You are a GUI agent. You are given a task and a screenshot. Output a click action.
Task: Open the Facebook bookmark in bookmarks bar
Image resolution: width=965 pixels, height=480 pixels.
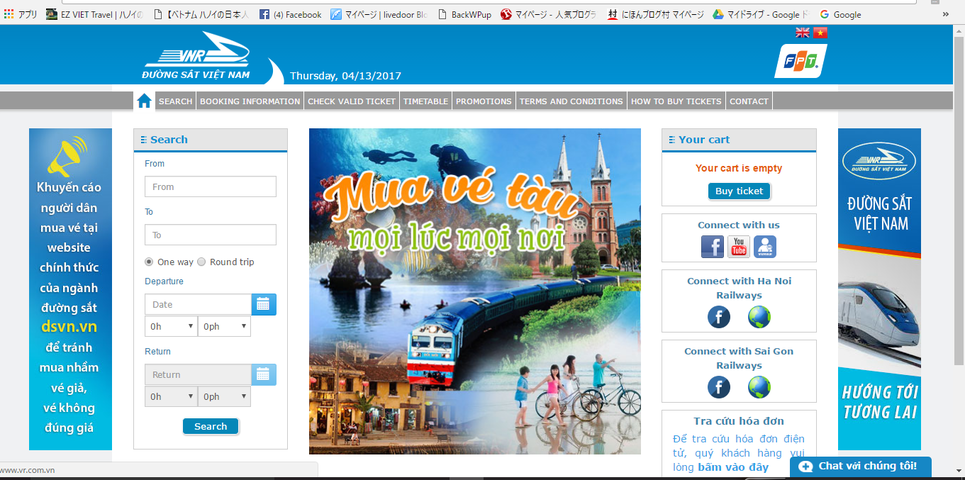tap(290, 14)
